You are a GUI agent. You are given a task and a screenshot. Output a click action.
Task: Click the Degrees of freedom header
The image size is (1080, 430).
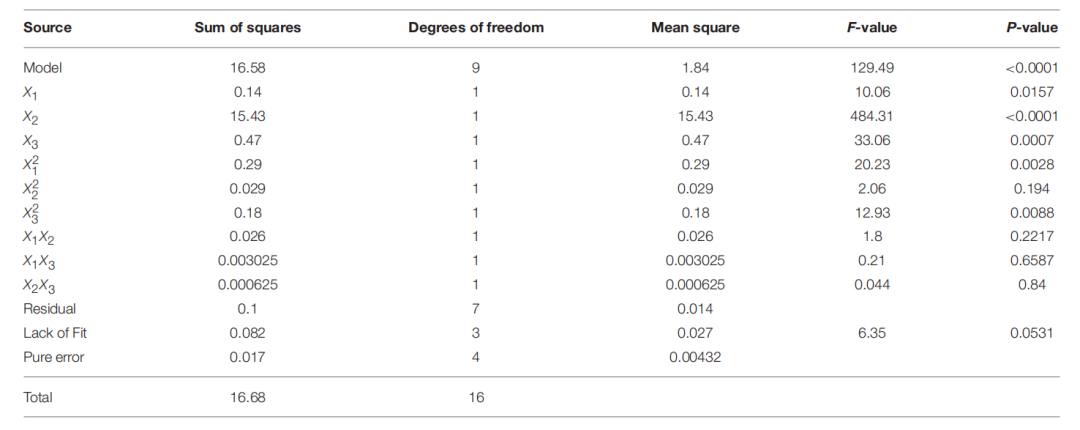pos(476,28)
